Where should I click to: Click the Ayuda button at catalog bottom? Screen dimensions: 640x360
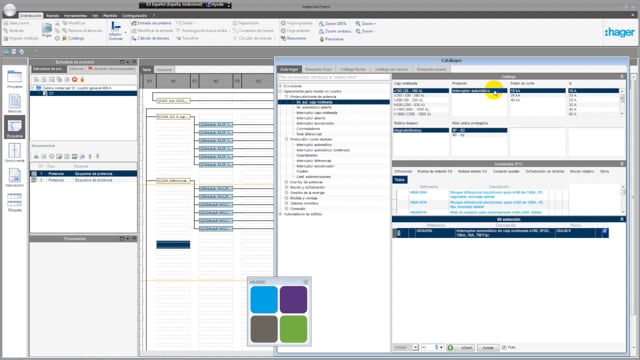pos(488,348)
